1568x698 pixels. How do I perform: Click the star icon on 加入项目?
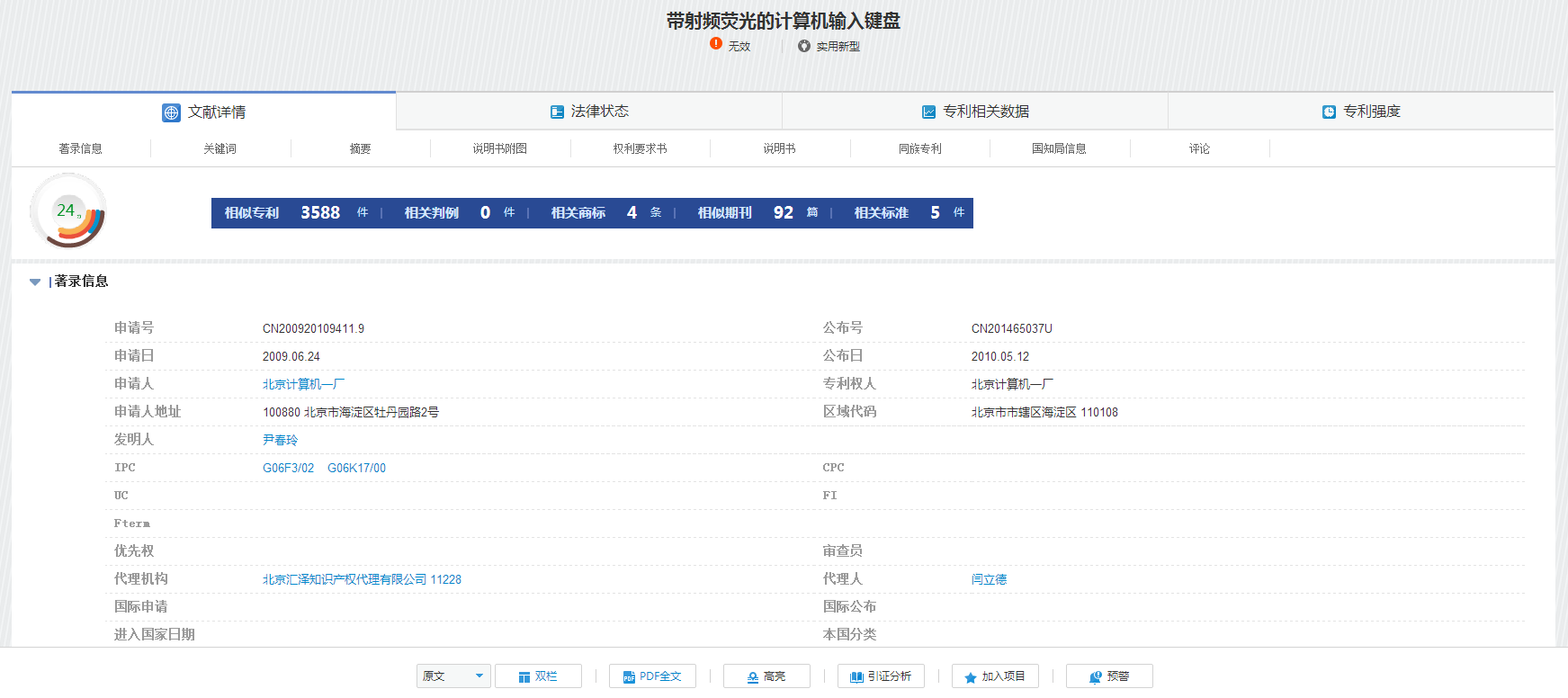coord(970,677)
